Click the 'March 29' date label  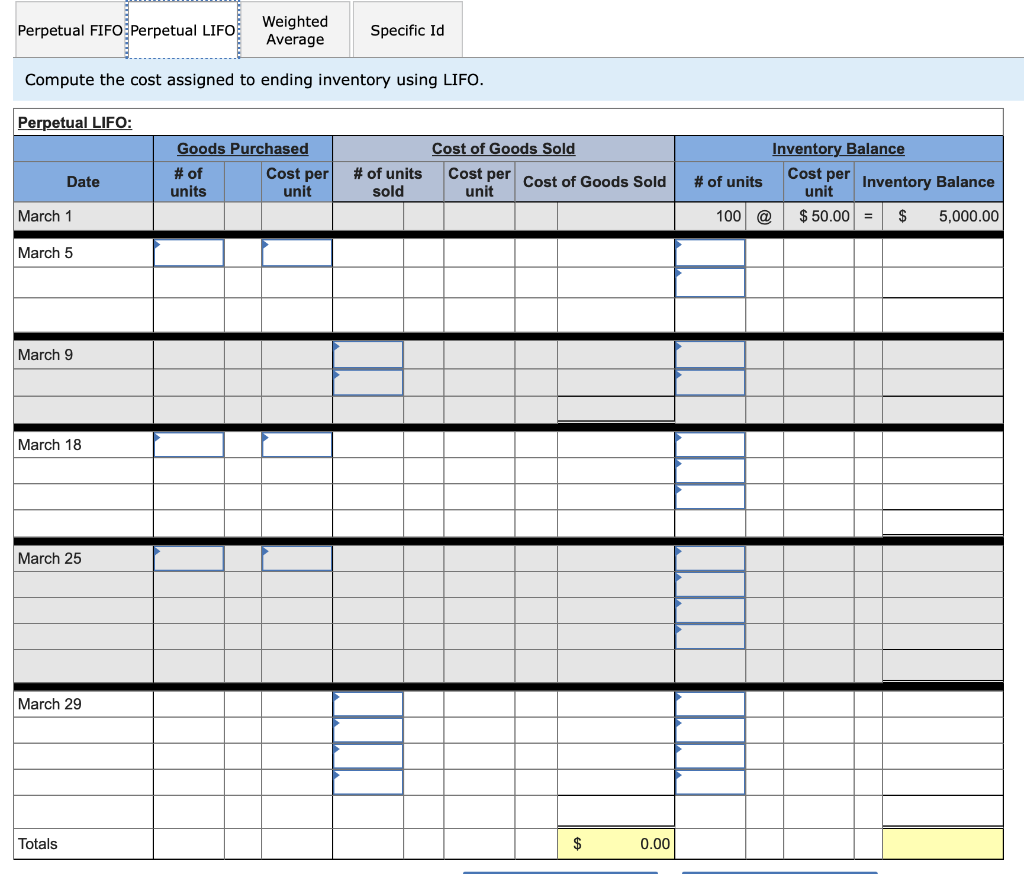[x=50, y=704]
